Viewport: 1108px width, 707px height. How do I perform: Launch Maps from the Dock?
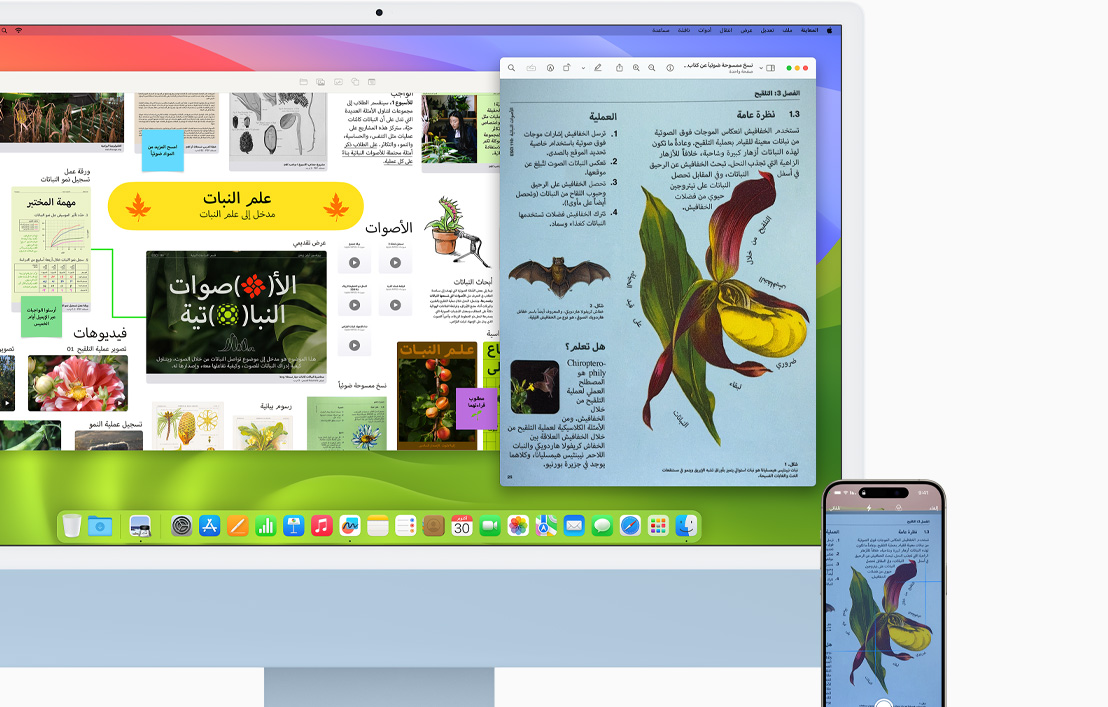546,526
